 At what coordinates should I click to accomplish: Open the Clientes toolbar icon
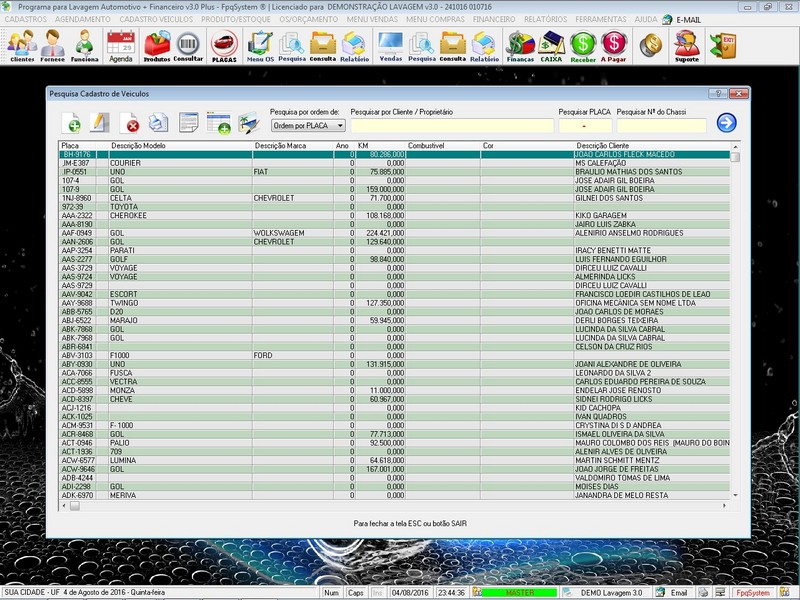22,46
